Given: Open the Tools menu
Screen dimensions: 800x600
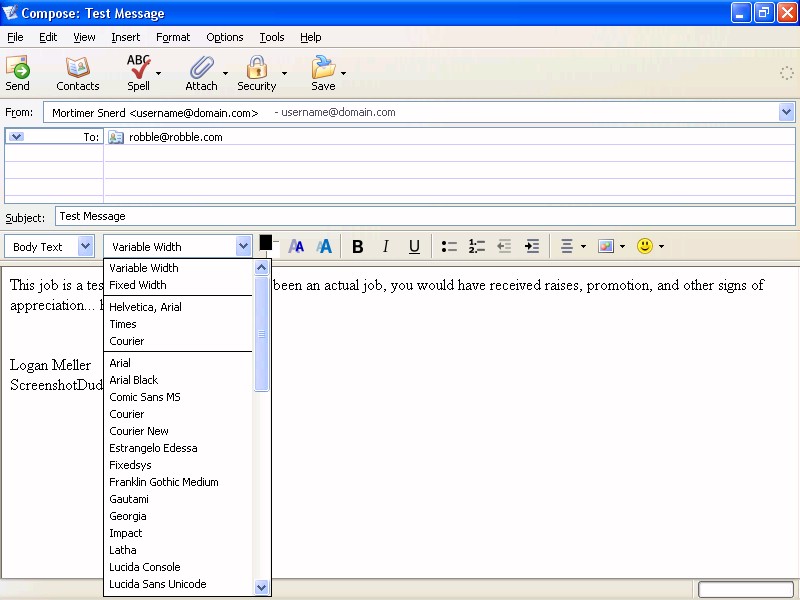Looking at the screenshot, I should pos(272,37).
